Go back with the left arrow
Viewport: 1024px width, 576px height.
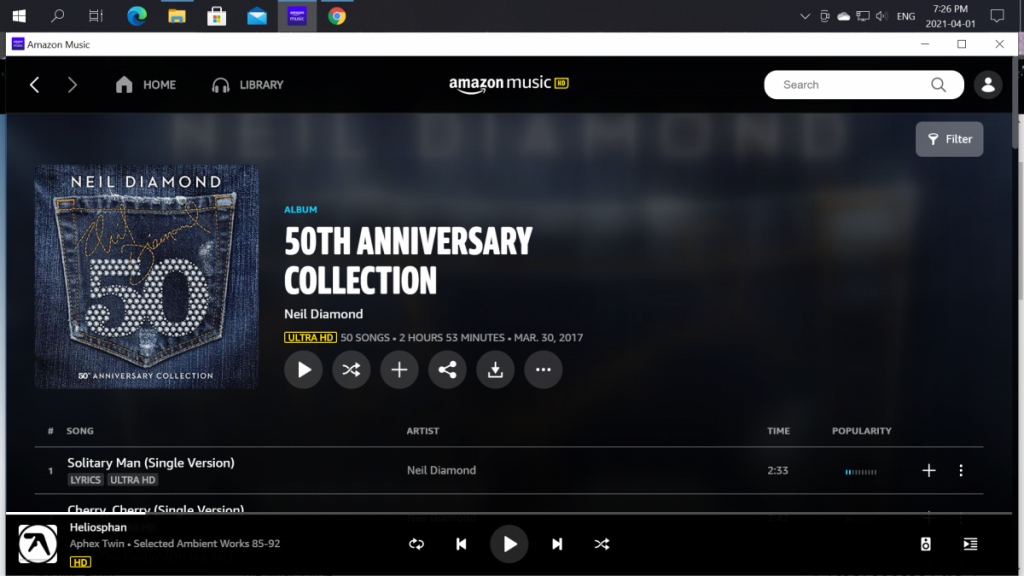(x=35, y=85)
